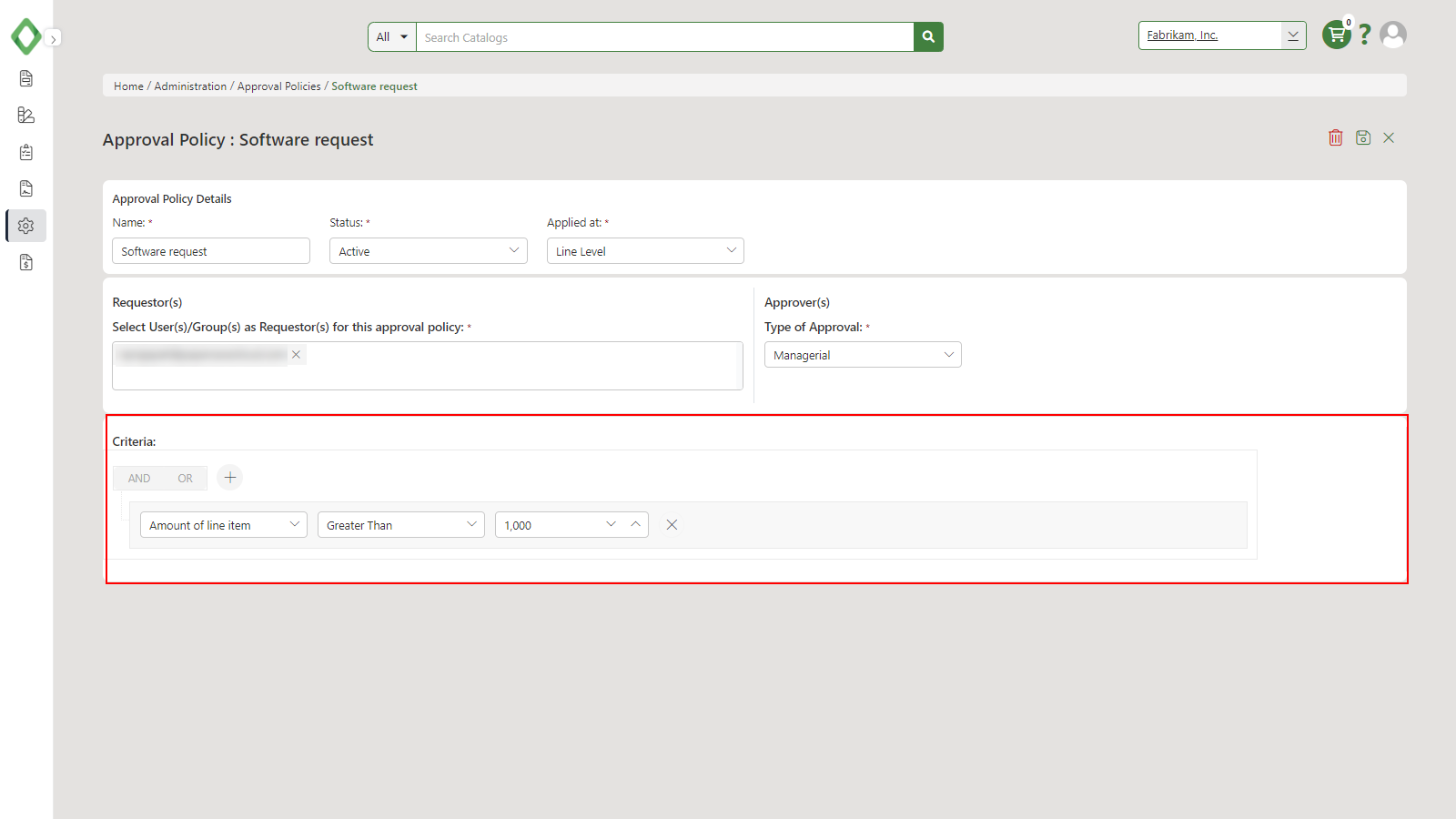Toggle the AND criteria operator
This screenshot has height=819, width=1456.
point(139,478)
